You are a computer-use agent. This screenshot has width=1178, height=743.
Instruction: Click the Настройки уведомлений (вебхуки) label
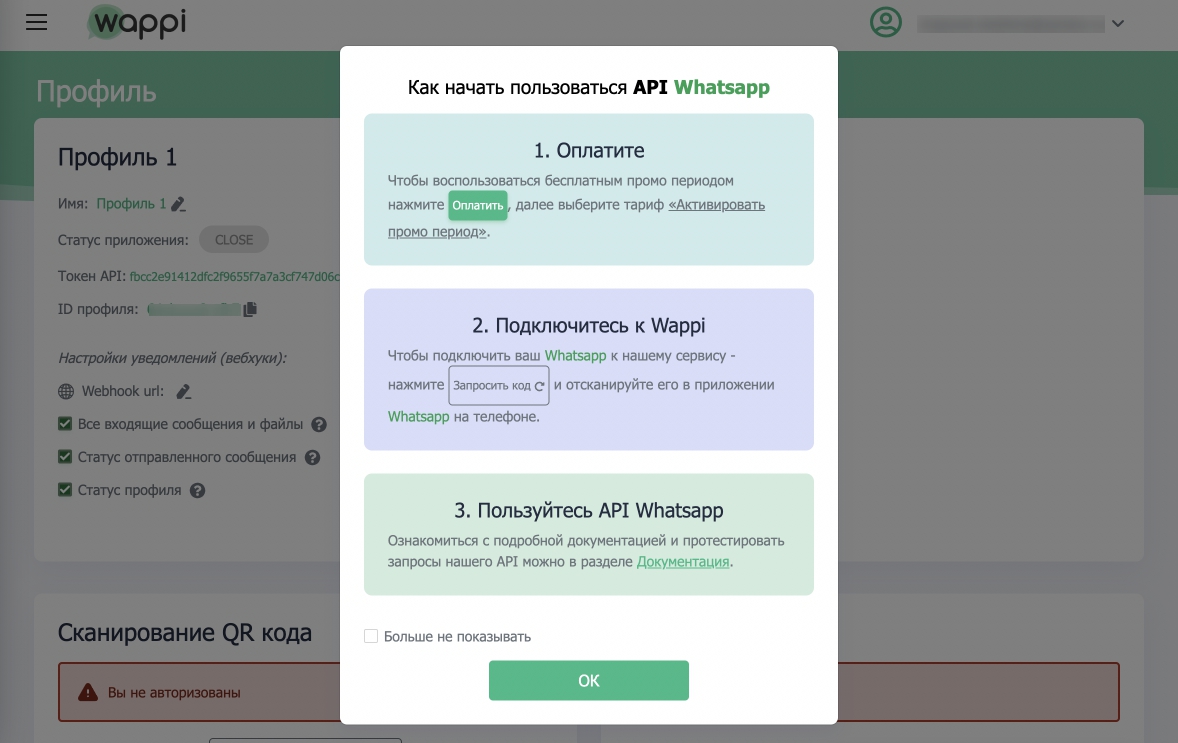[x=172, y=358]
